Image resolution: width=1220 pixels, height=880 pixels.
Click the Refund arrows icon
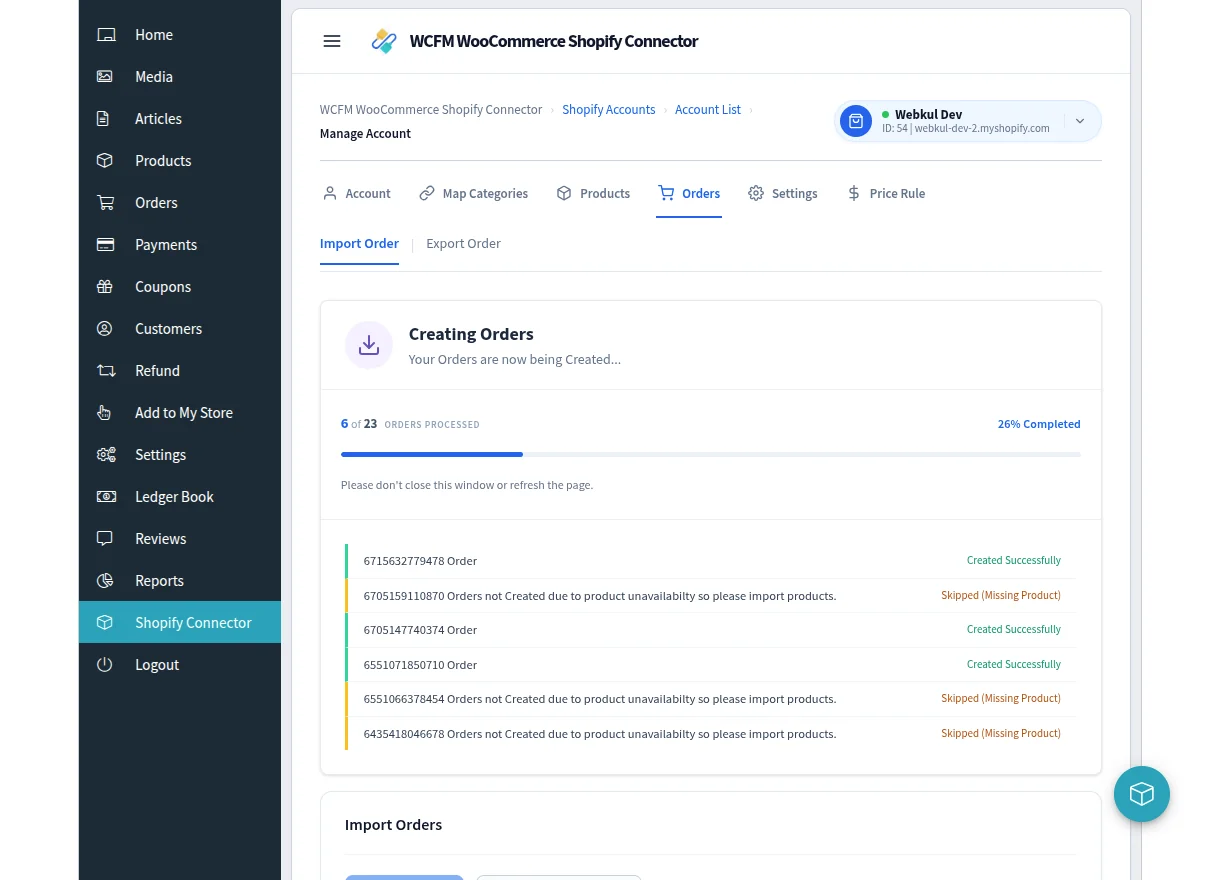point(105,371)
